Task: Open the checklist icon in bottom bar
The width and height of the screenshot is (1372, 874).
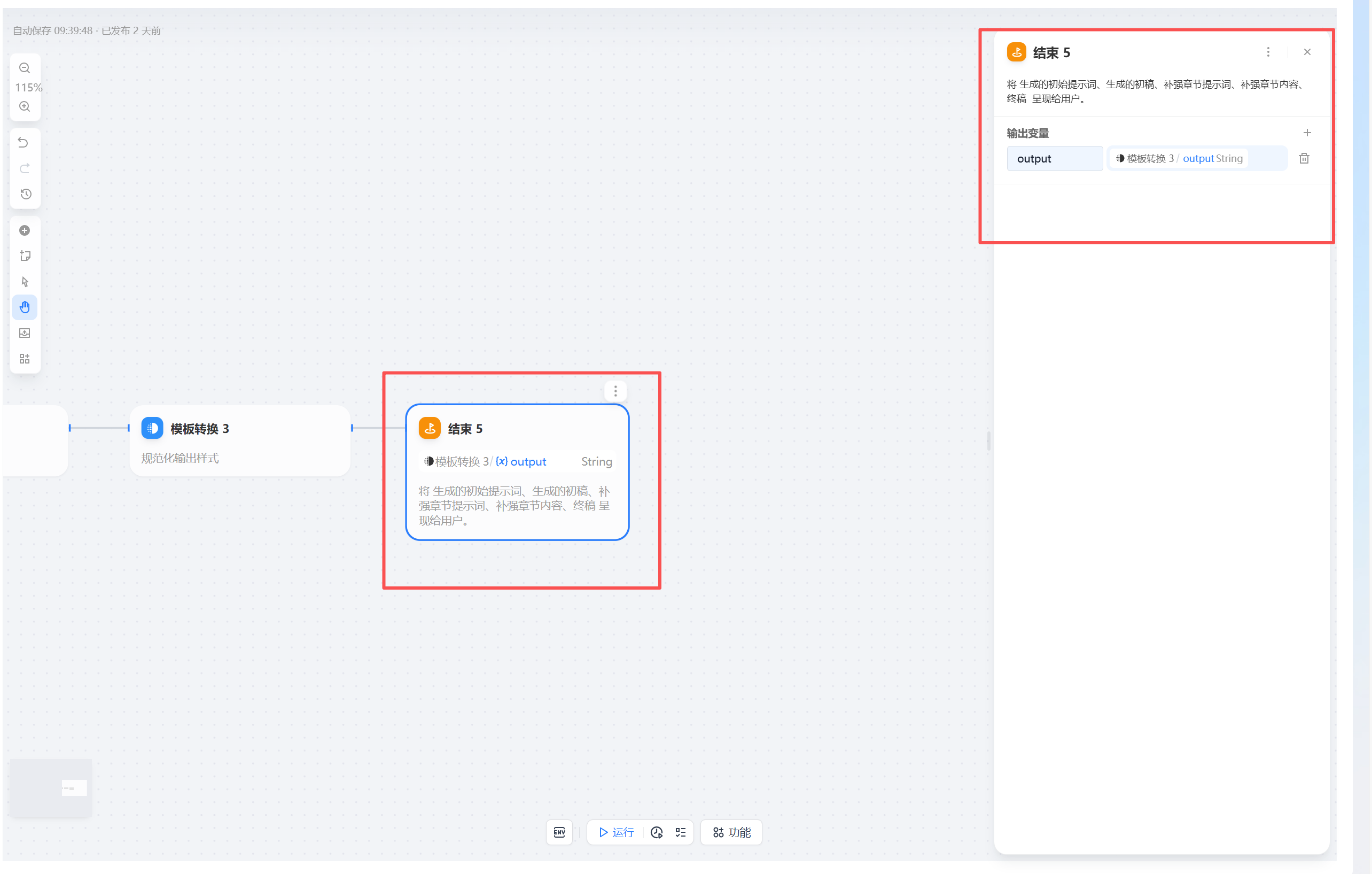Action: click(x=680, y=832)
